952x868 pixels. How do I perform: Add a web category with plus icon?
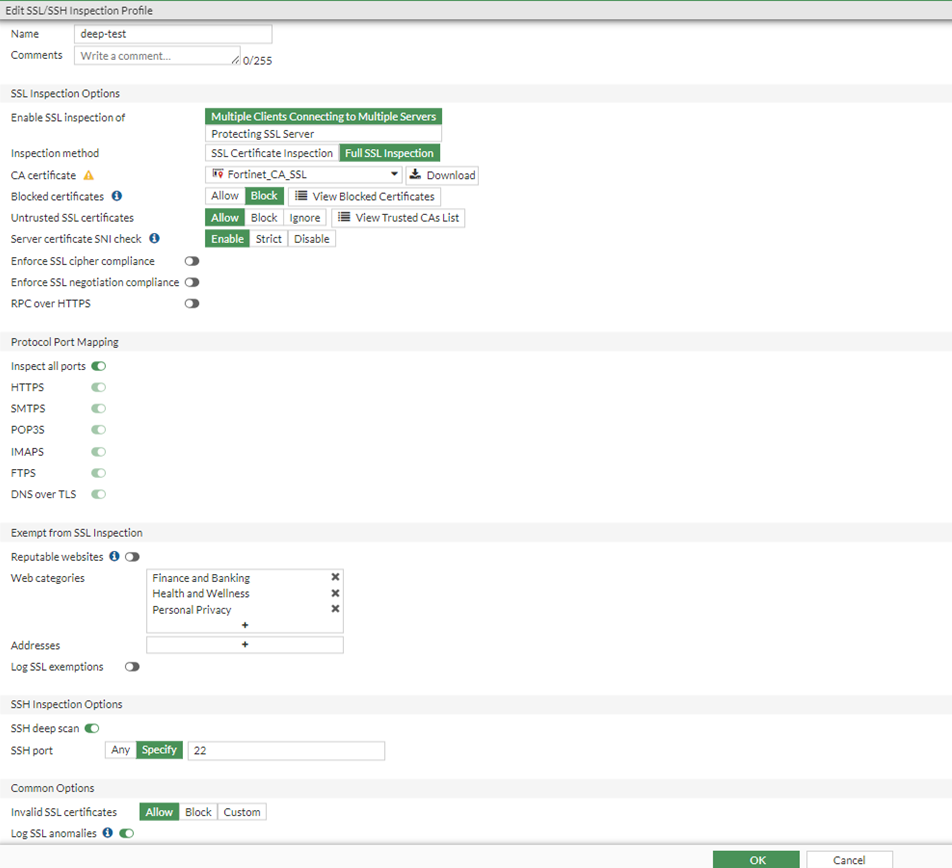tap(245, 625)
